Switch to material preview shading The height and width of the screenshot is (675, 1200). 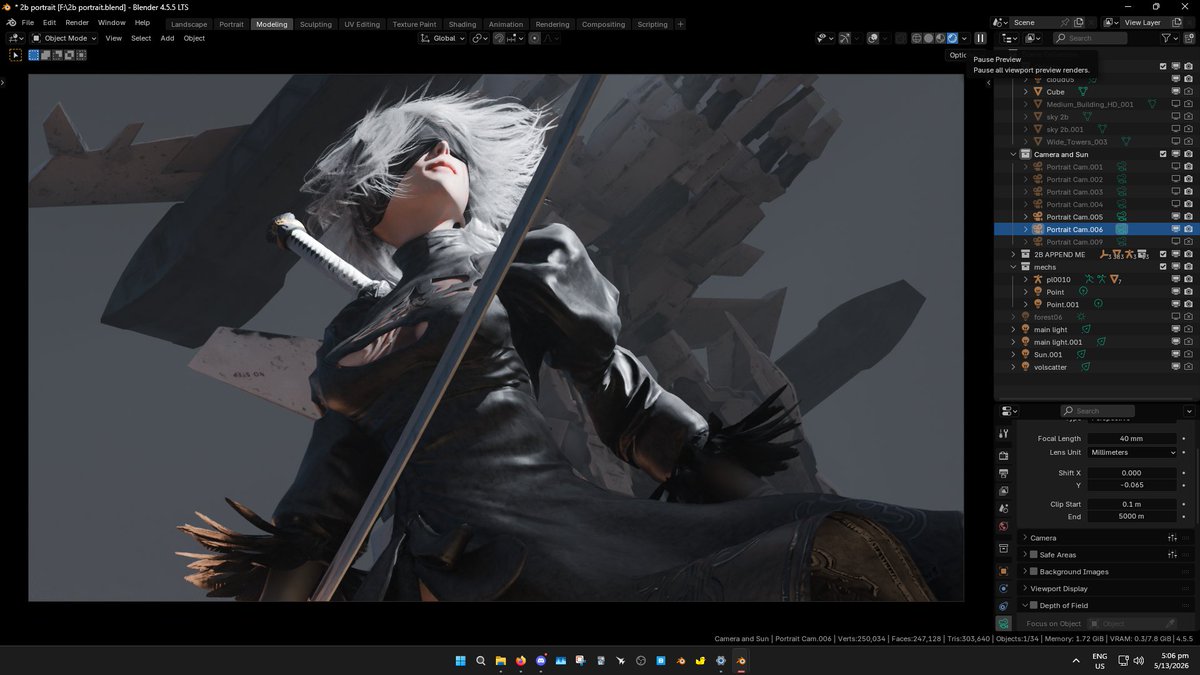pos(940,38)
